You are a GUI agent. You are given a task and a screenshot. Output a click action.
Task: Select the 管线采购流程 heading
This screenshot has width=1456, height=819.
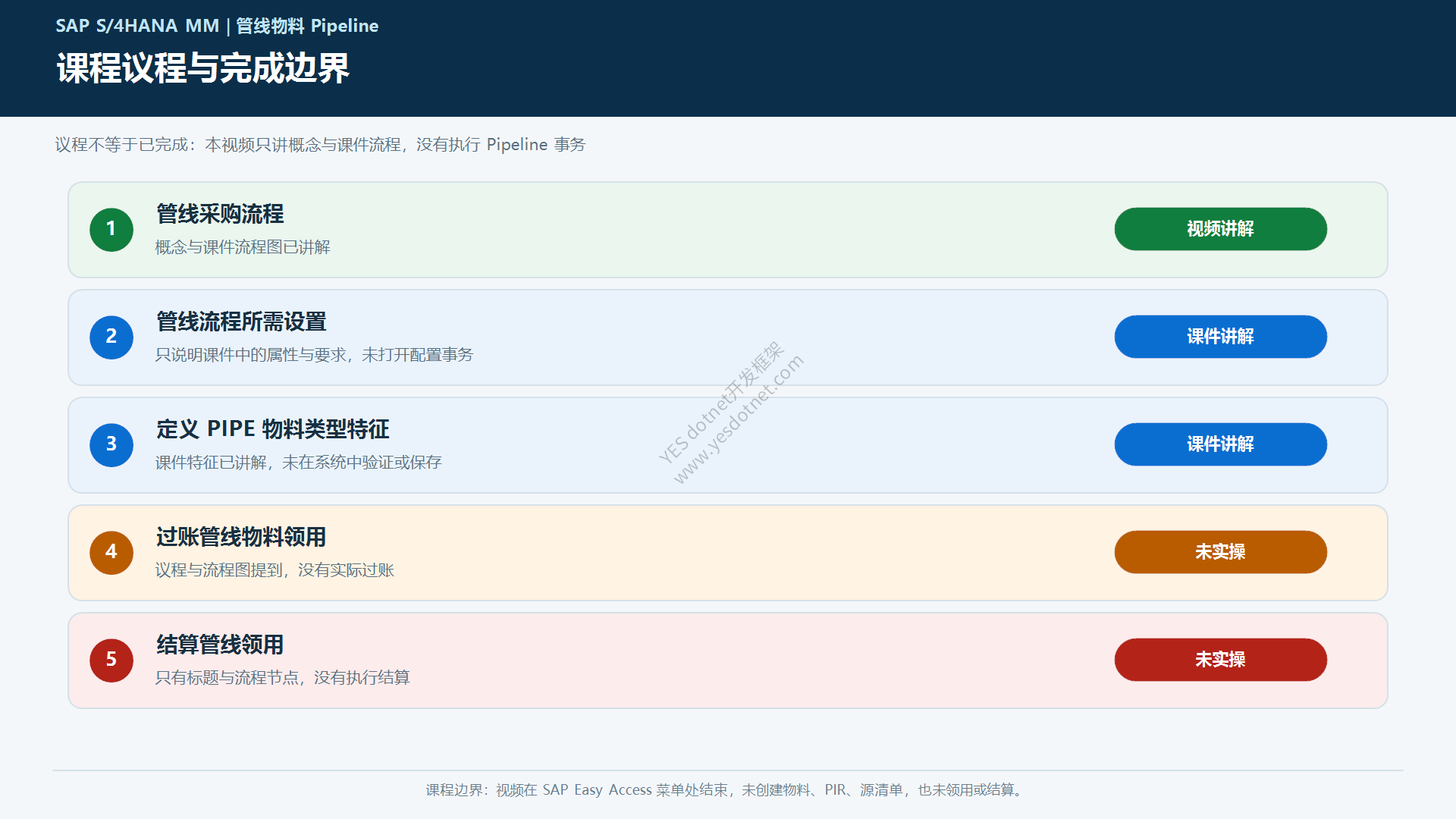pyautogui.click(x=220, y=214)
